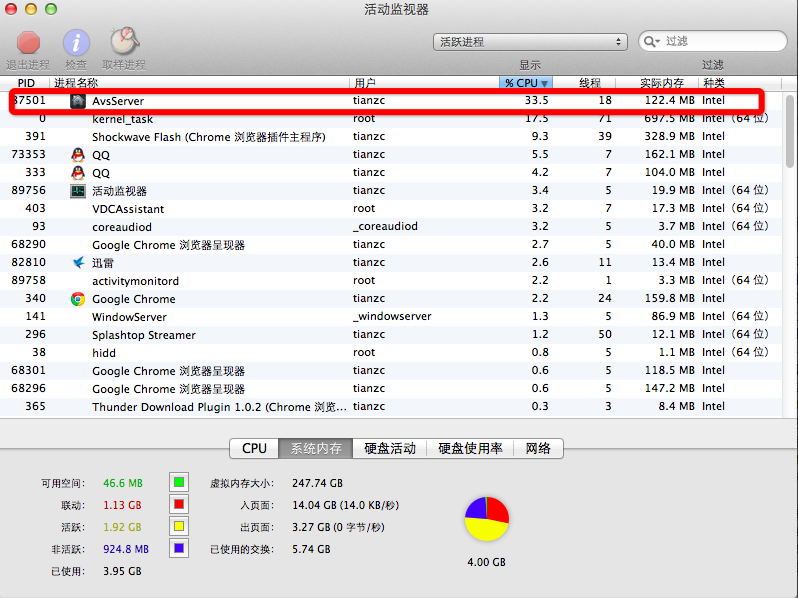798x598 pixels.
Task: Select Google Chrome 浏览器呈现器 PID 68301 row
Action: 391,371
